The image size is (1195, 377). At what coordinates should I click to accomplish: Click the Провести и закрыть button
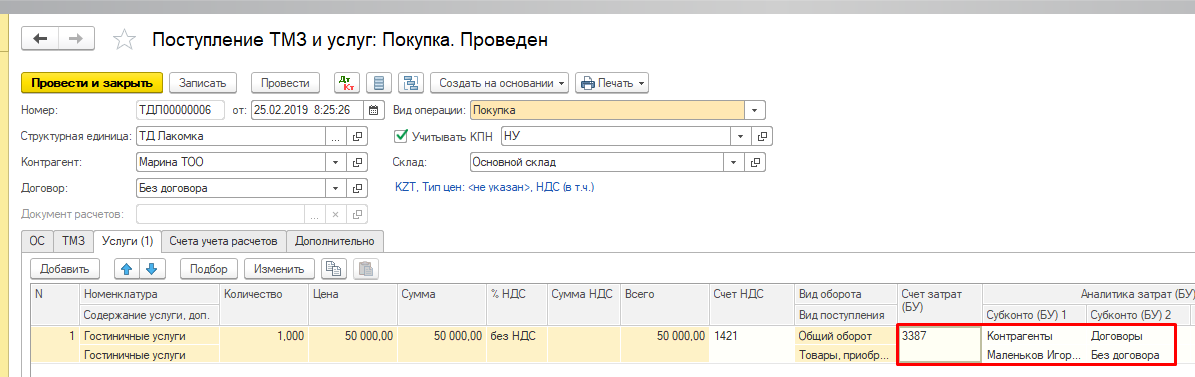click(x=92, y=82)
